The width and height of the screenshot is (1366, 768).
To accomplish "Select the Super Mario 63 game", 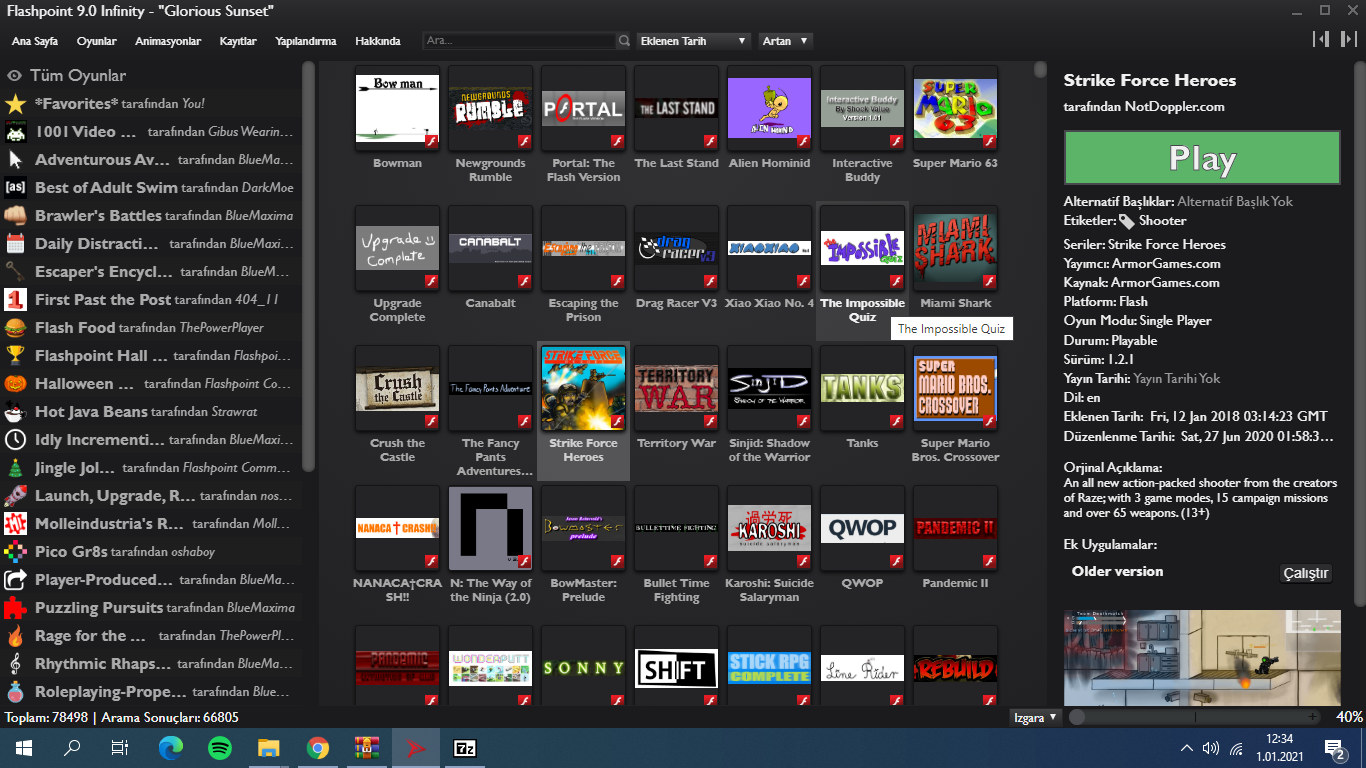I will 955,110.
